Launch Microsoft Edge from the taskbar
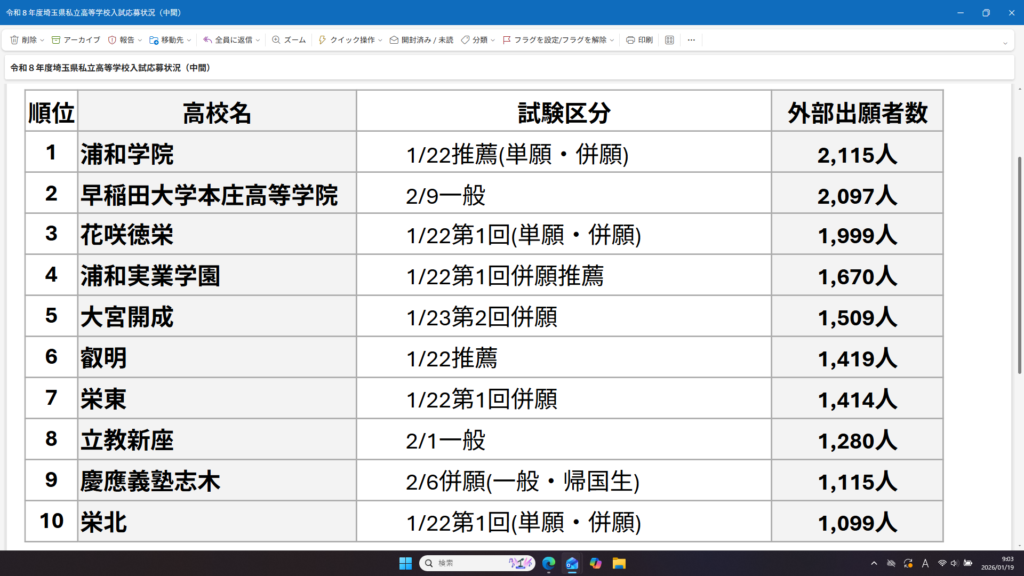Viewport: 1024px width, 576px height. pos(549,563)
